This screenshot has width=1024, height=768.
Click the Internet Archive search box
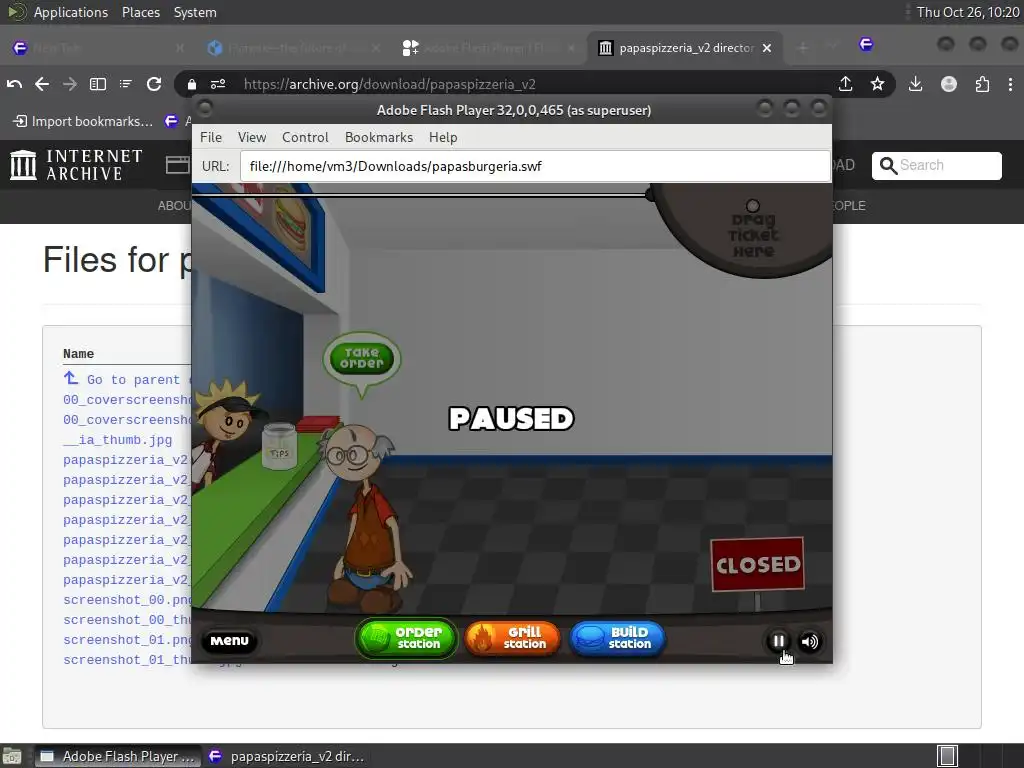(936, 165)
